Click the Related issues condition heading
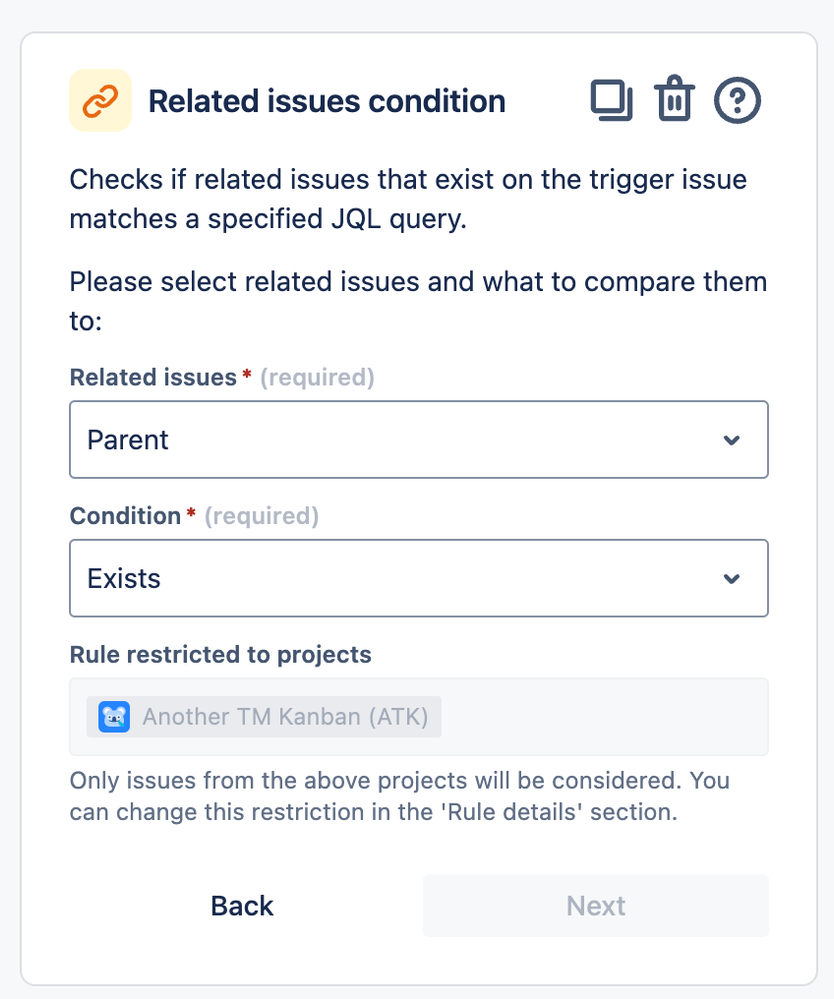 point(327,101)
